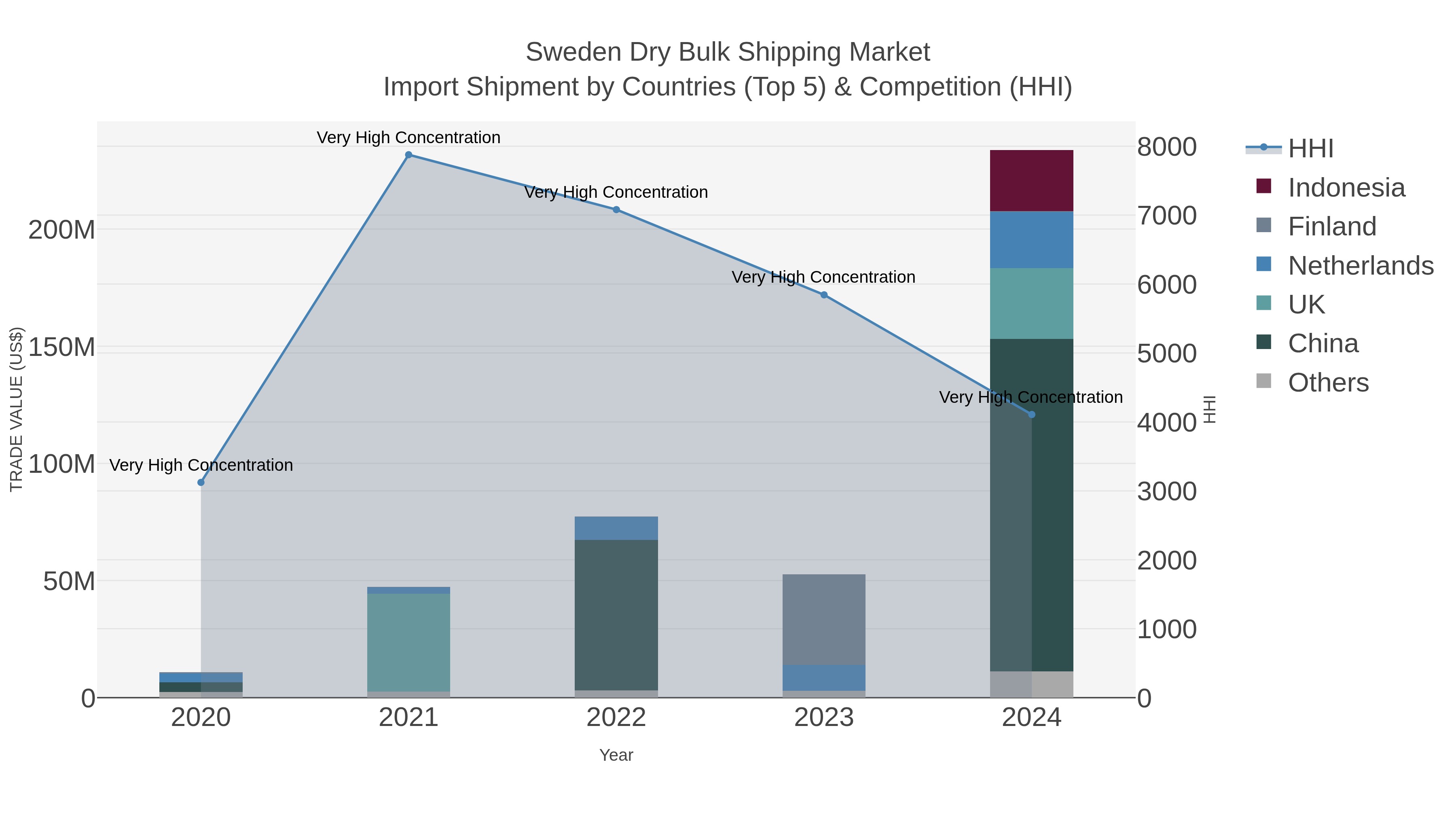Viewport: 1456px width, 819px height.
Task: Click the 'Sweden Dry Bulk Shipping Market' title
Action: tap(728, 52)
